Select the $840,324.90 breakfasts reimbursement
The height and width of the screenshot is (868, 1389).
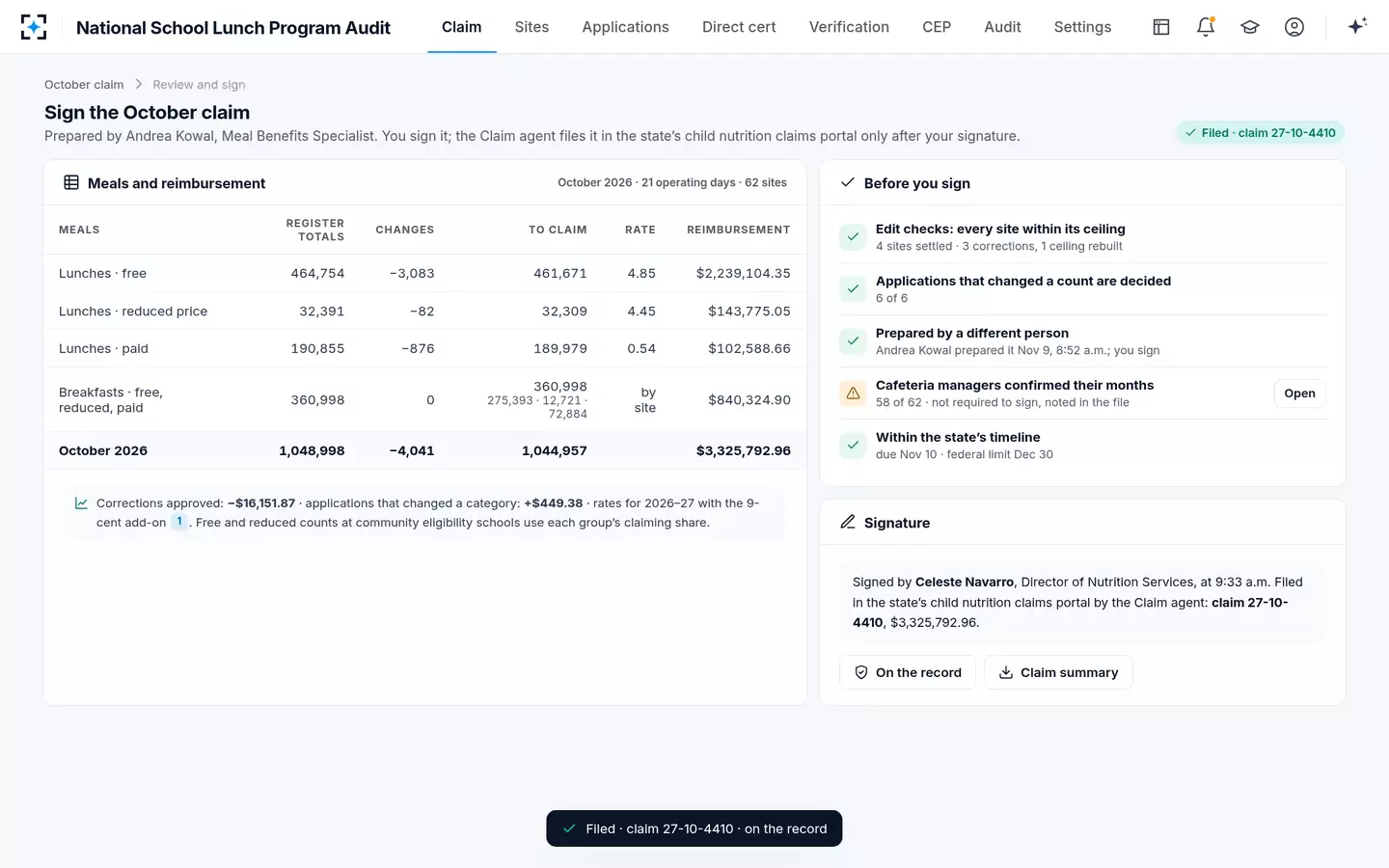(x=749, y=399)
